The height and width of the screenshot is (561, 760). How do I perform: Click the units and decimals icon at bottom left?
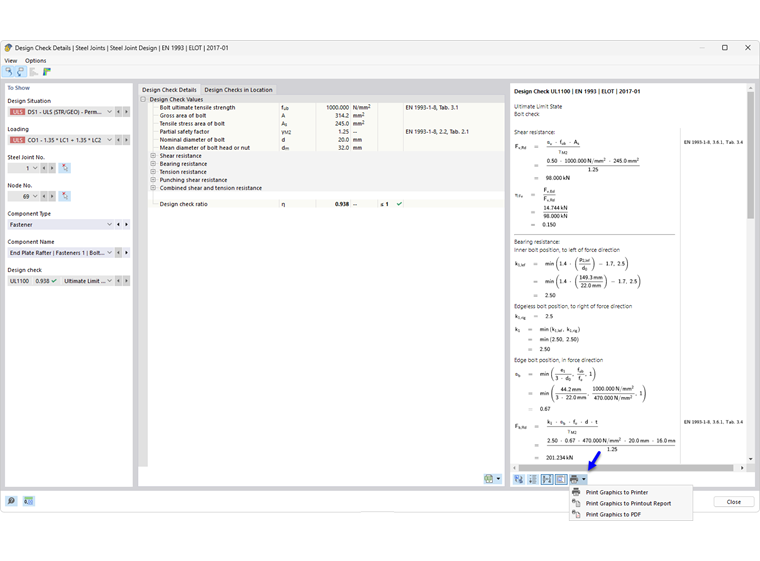pos(29,501)
